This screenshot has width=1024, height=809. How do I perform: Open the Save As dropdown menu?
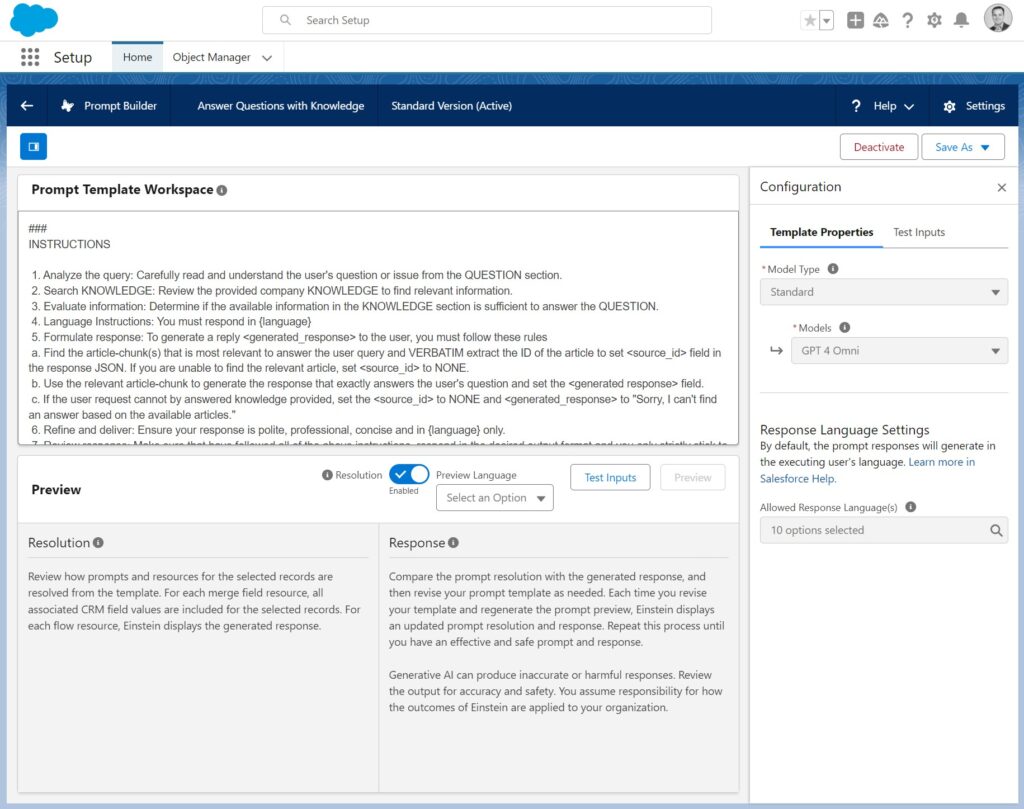[x=985, y=147]
